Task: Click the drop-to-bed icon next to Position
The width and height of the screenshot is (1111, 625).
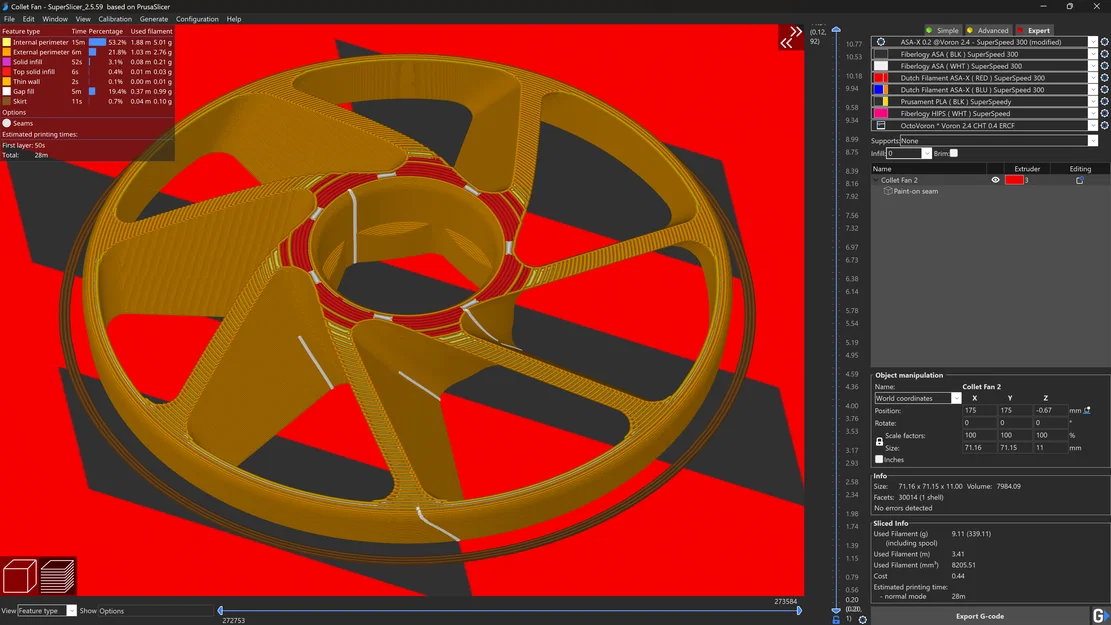Action: tap(1087, 410)
